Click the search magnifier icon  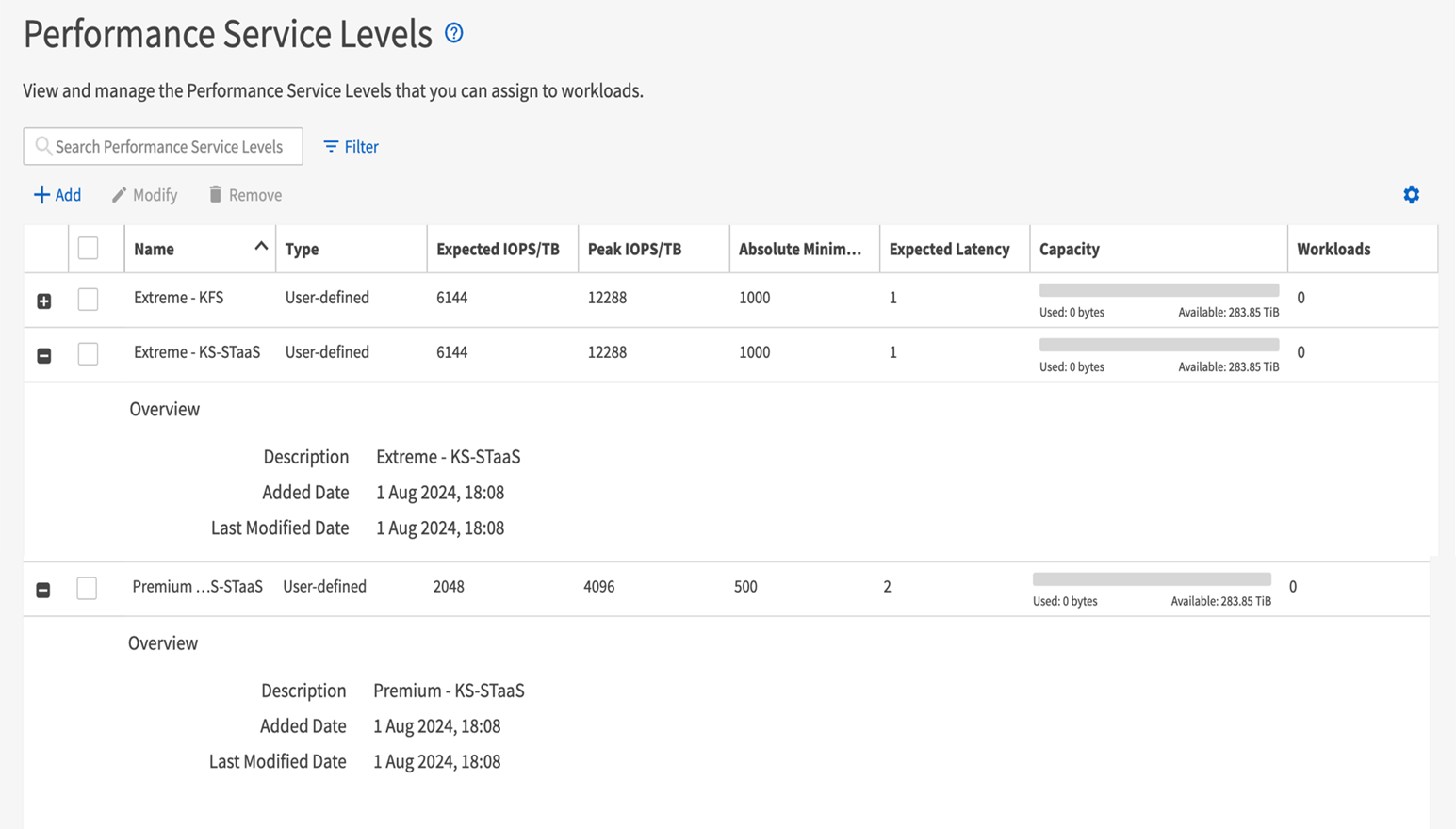coord(42,146)
